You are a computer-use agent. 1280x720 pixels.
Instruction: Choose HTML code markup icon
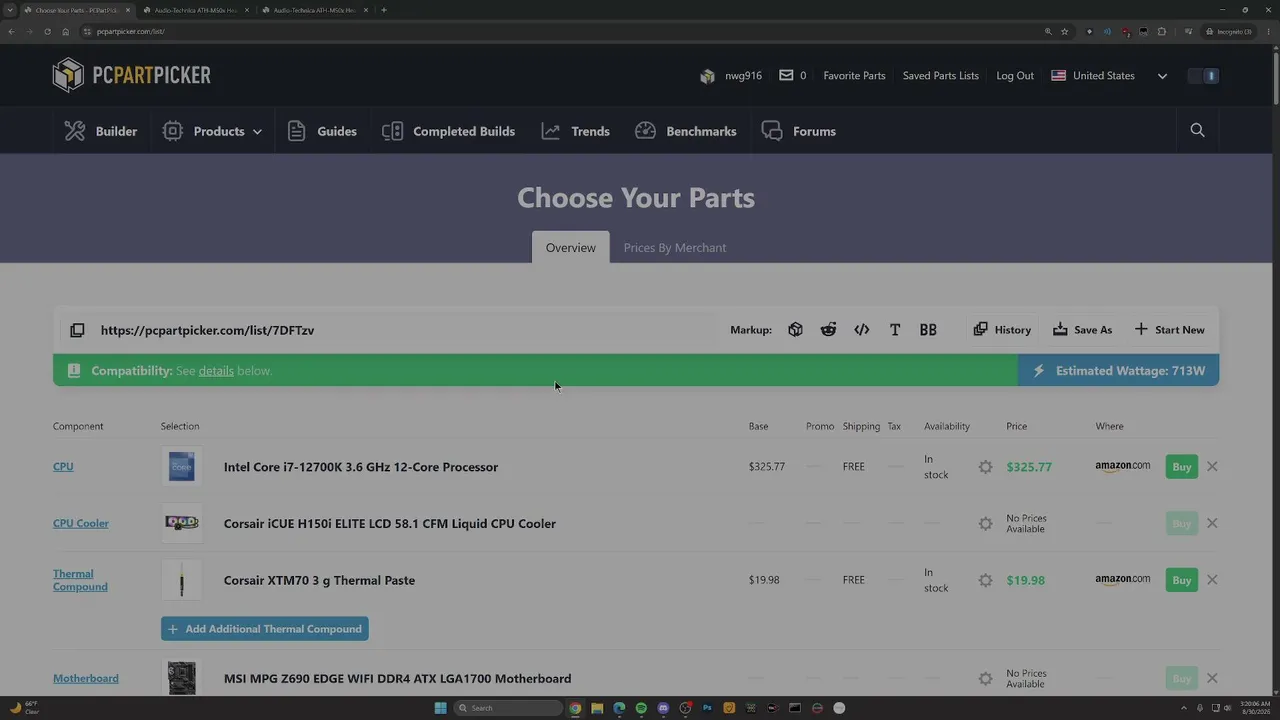[x=862, y=330]
